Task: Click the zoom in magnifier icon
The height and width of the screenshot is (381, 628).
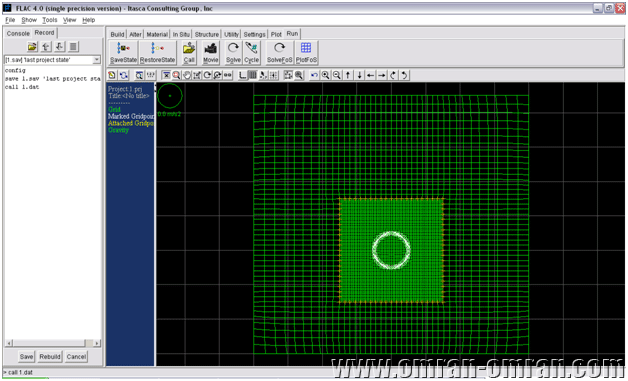Action: [326, 75]
